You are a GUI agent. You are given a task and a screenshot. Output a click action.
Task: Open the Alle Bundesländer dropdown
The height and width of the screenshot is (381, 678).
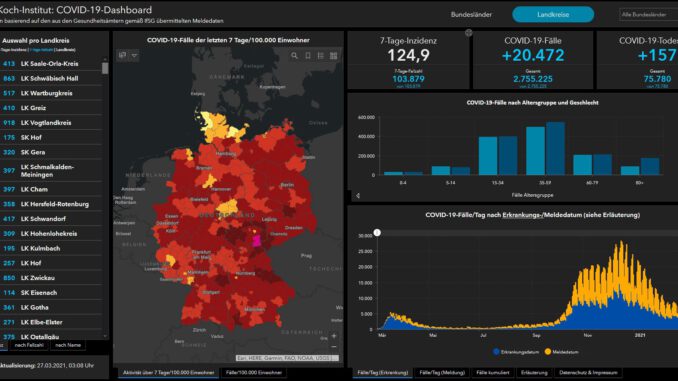(649, 14)
